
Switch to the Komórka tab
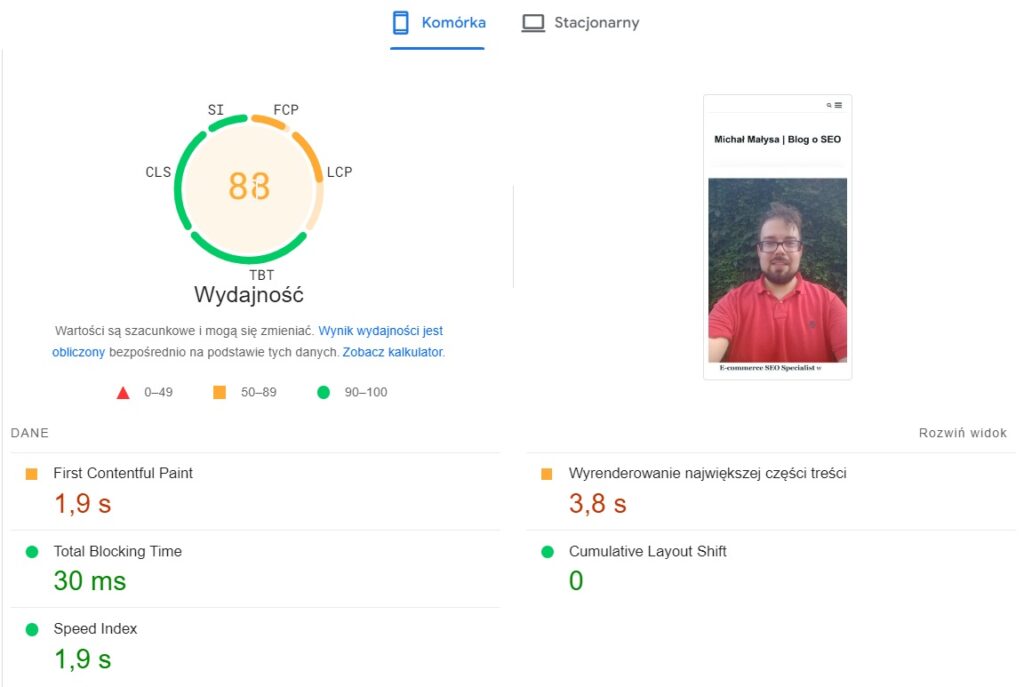(437, 21)
